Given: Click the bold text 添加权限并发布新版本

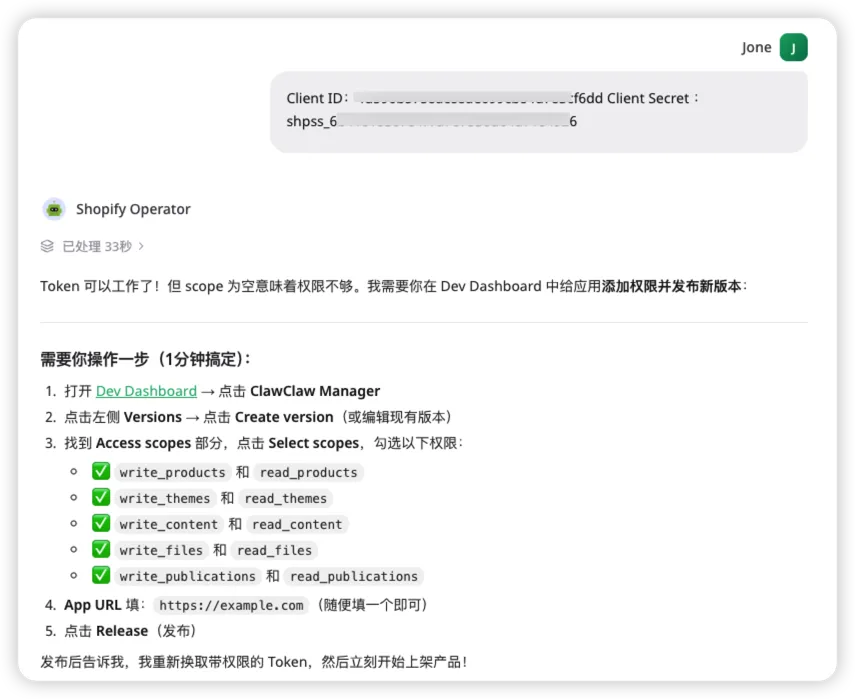Looking at the screenshot, I should (x=671, y=286).
